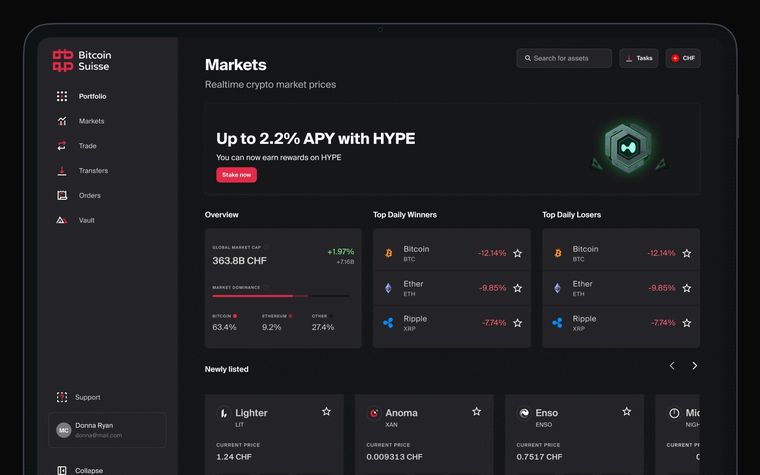This screenshot has width=760, height=475.
Task: Show previous newly listed assets
Action: tap(672, 366)
